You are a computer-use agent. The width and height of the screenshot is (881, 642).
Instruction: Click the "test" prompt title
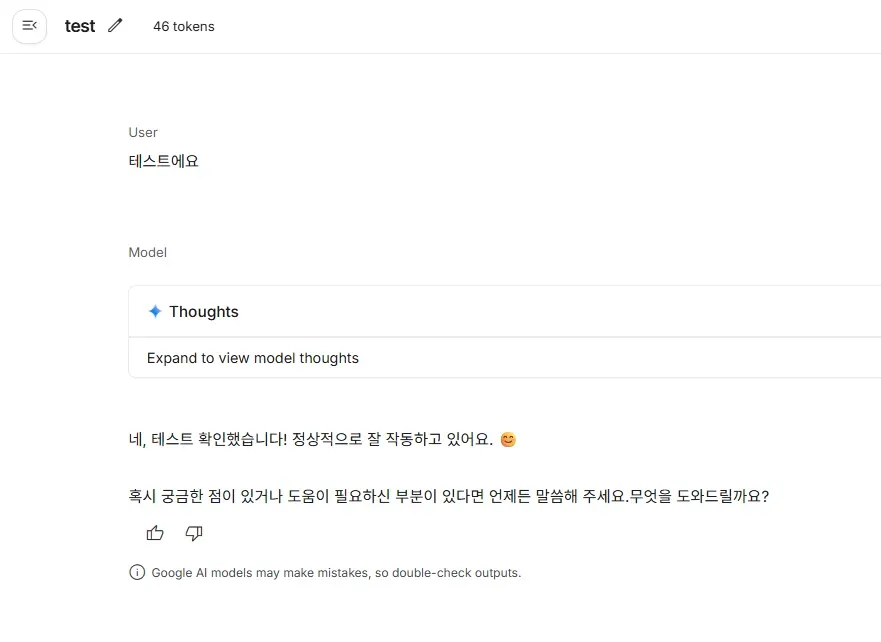[80, 26]
